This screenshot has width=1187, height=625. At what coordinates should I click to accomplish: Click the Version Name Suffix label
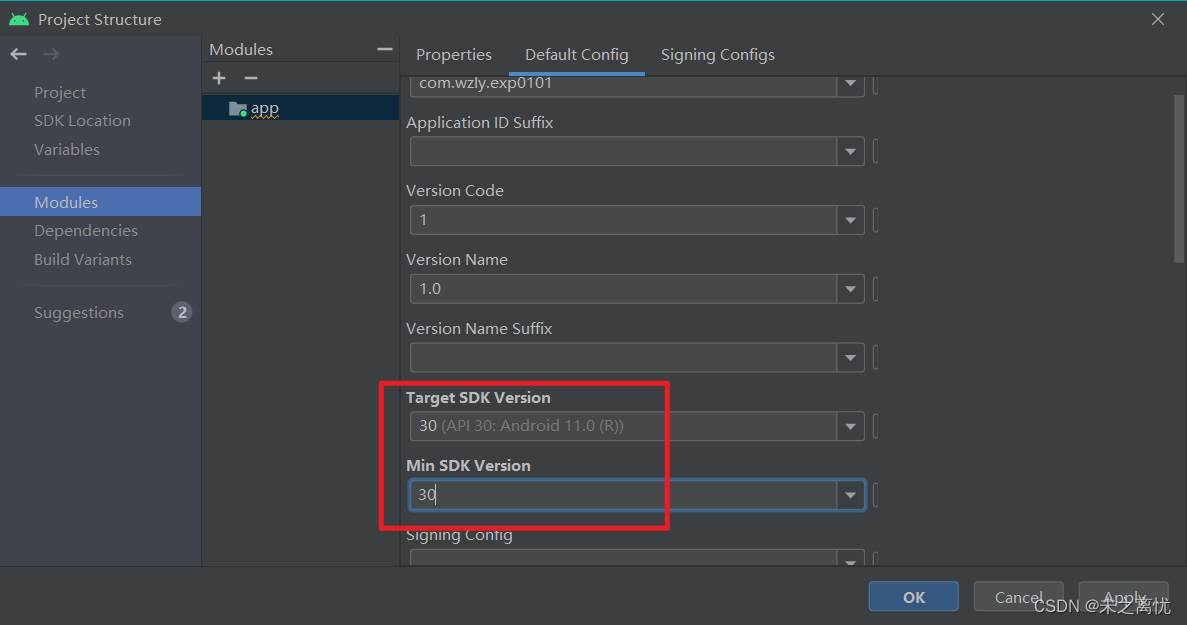(x=478, y=328)
